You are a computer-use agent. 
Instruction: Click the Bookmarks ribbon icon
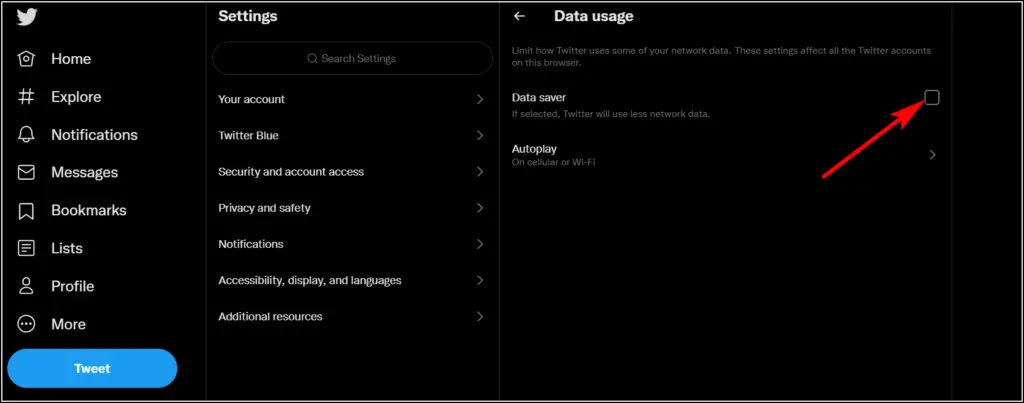pos(26,210)
